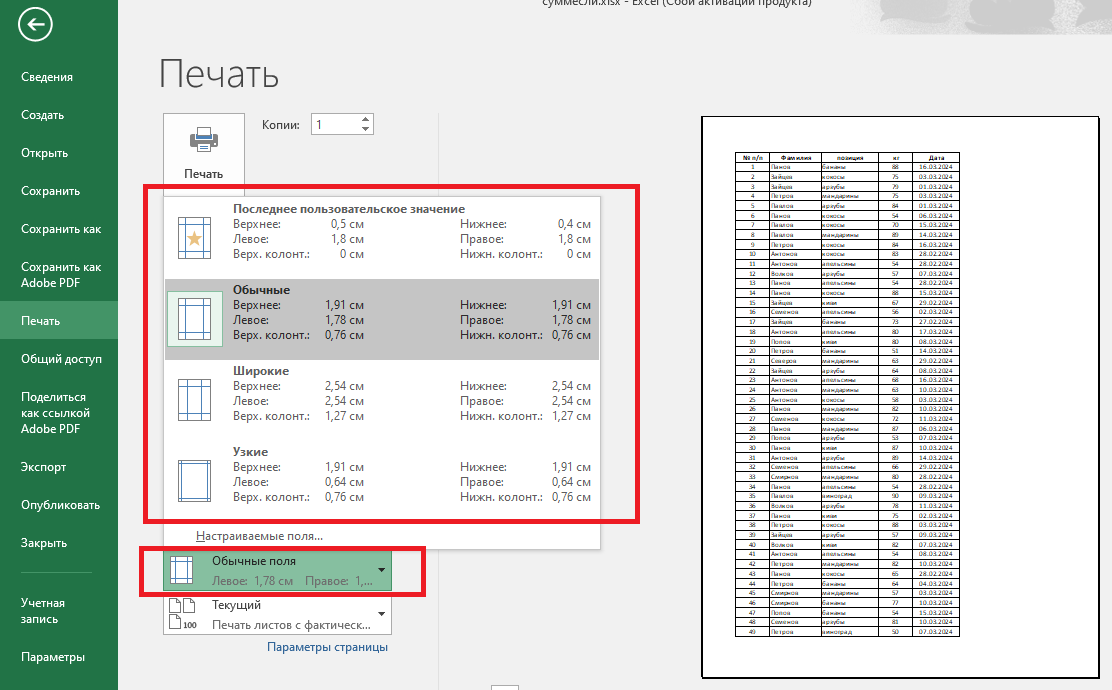Click 0,5 см Верхнее value in last custom
Image resolution: width=1112 pixels, height=690 pixels.
(348, 224)
